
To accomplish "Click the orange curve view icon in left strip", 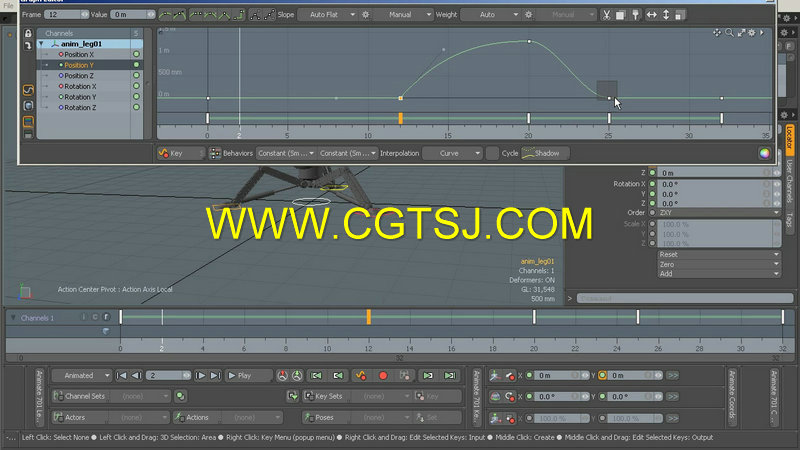I will 29,90.
